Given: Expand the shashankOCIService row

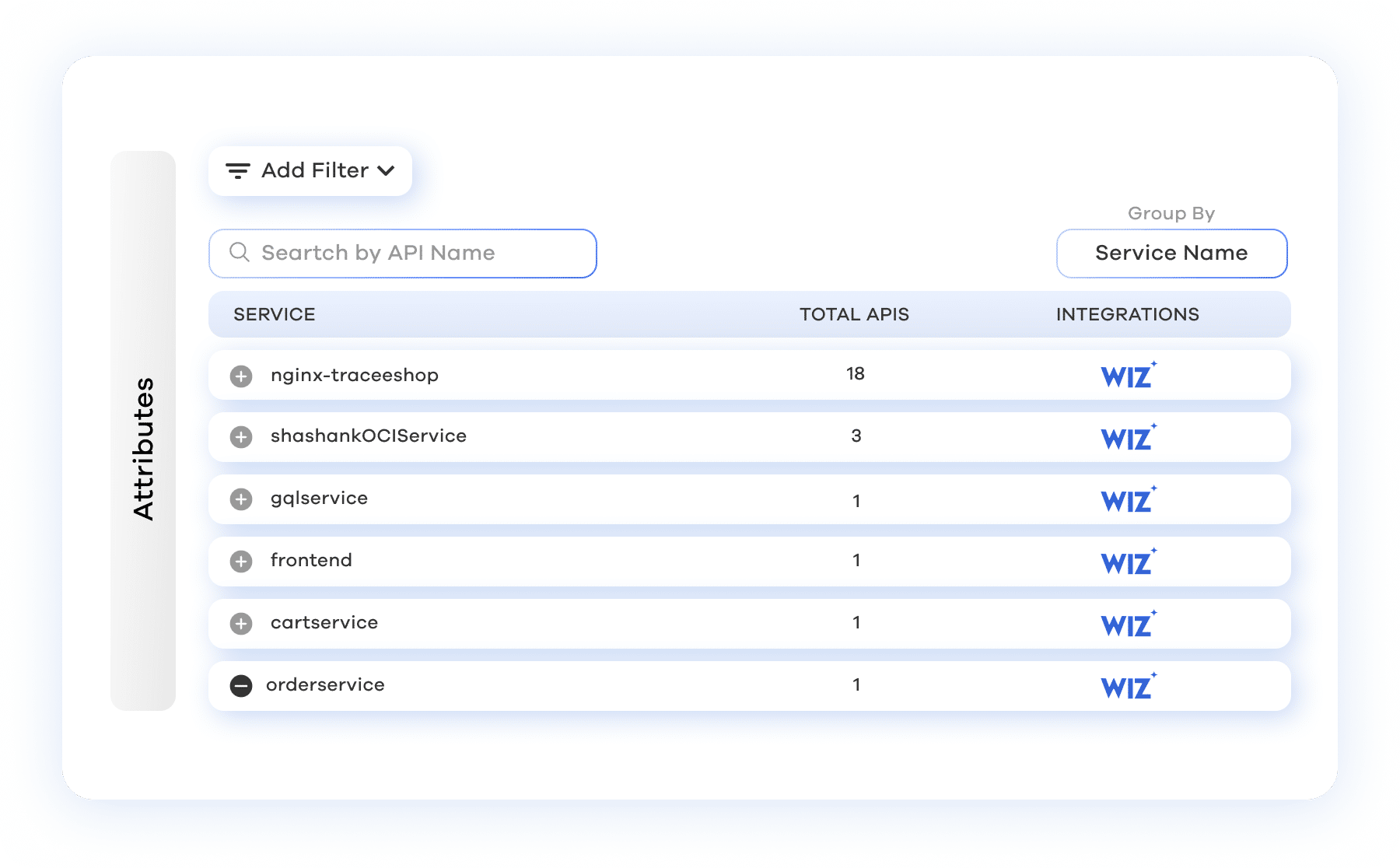Looking at the screenshot, I should click(x=241, y=437).
